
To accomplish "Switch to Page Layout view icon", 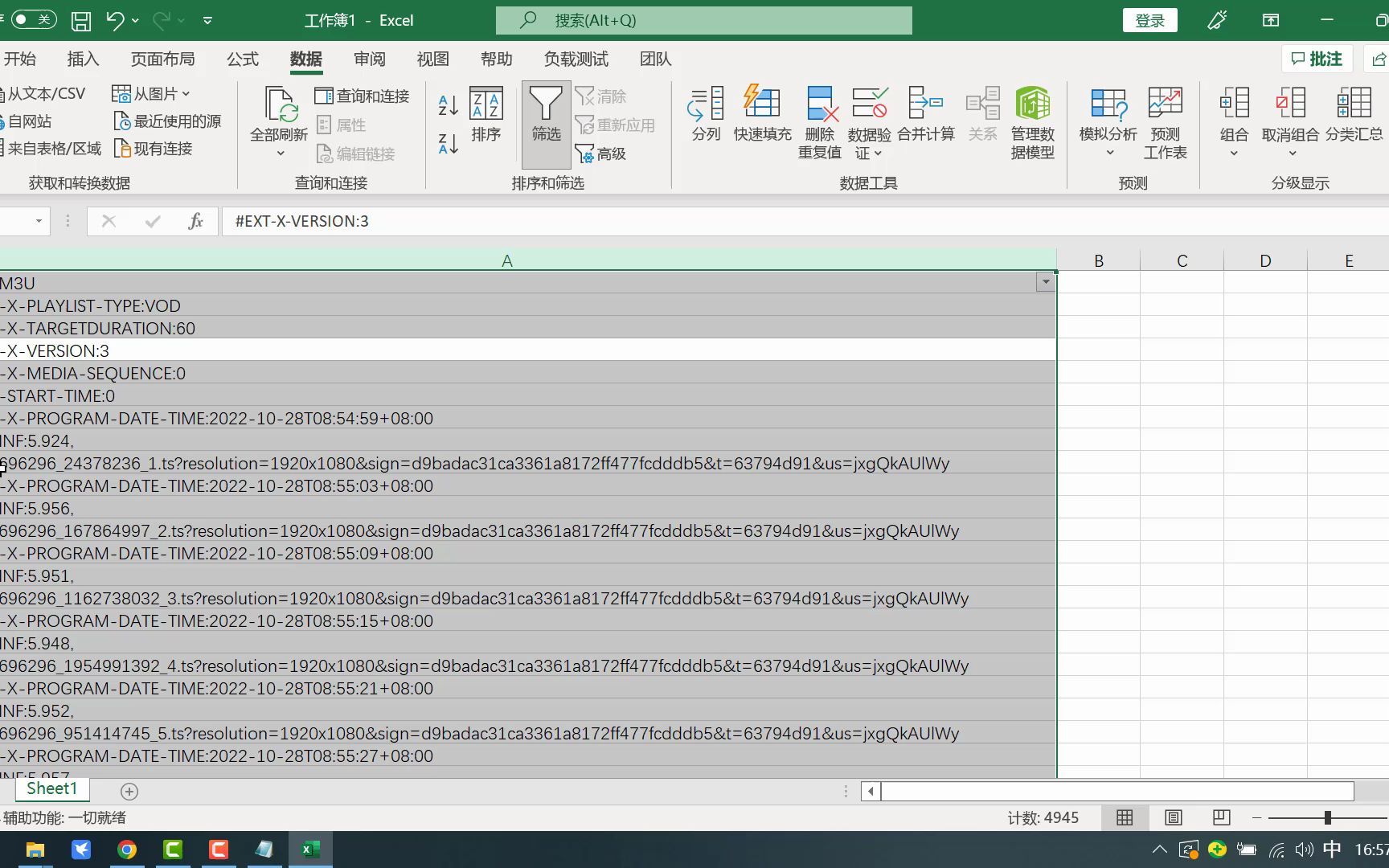I will 1173,817.
